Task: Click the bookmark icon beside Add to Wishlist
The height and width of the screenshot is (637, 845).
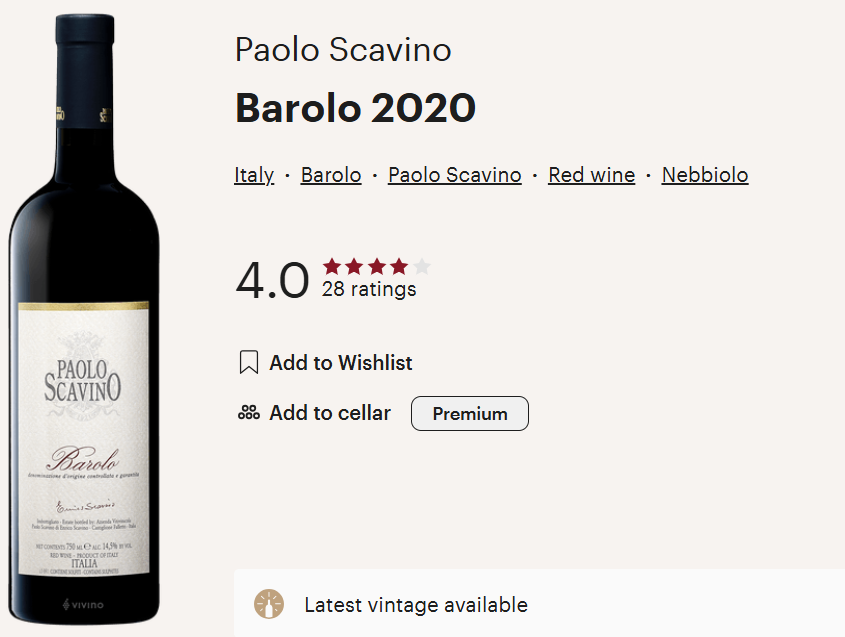Action: 249,362
